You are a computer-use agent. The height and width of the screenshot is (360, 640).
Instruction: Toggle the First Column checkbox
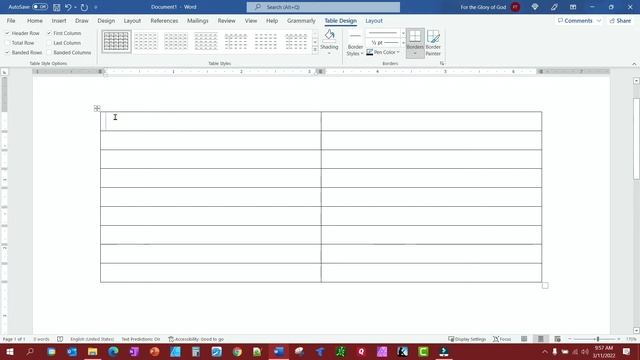(x=49, y=33)
